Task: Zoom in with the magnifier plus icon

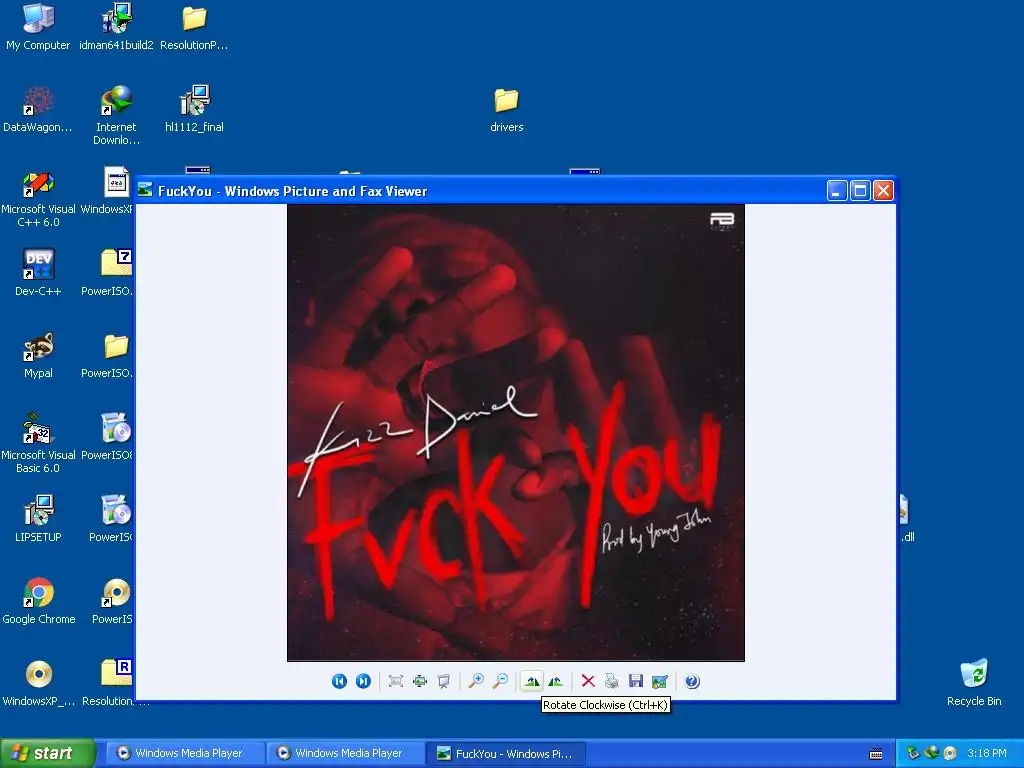Action: [x=476, y=681]
